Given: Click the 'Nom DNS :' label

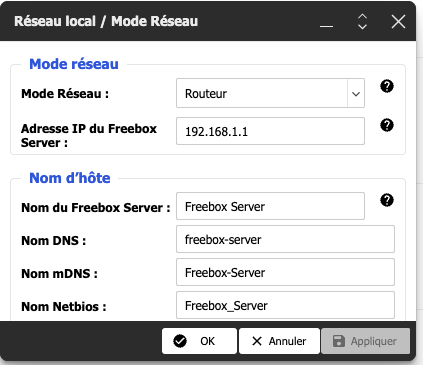Looking at the screenshot, I should pyautogui.click(x=54, y=240).
